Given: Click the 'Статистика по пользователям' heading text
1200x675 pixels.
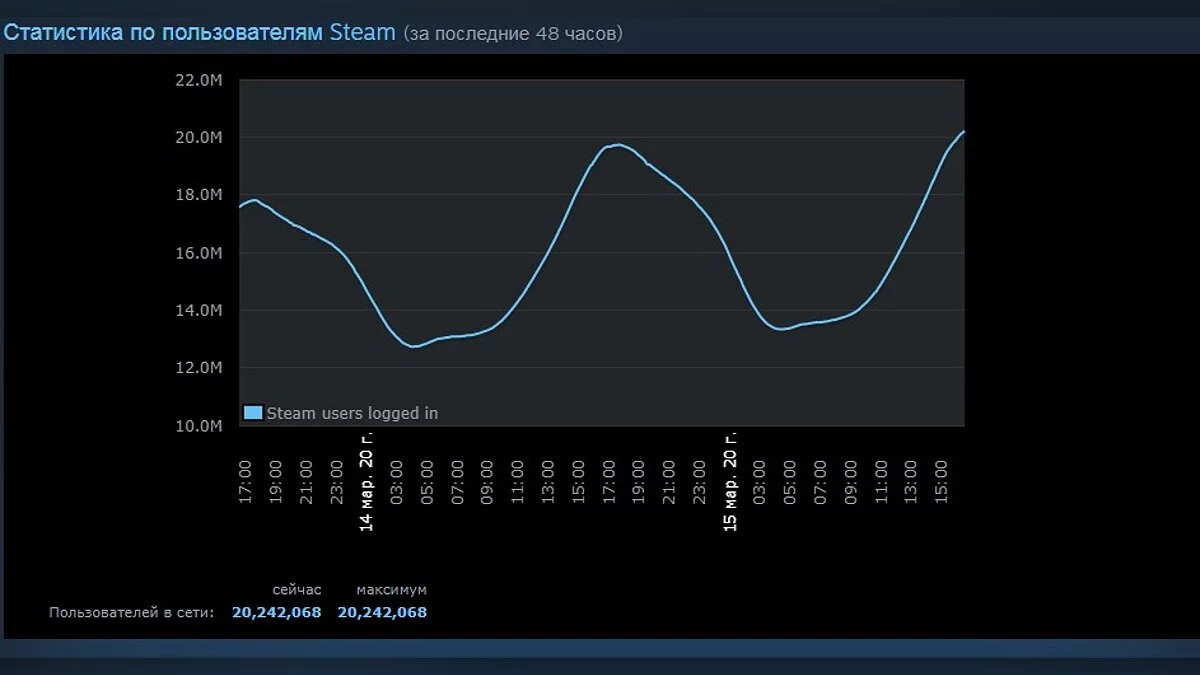Looking at the screenshot, I should [164, 32].
